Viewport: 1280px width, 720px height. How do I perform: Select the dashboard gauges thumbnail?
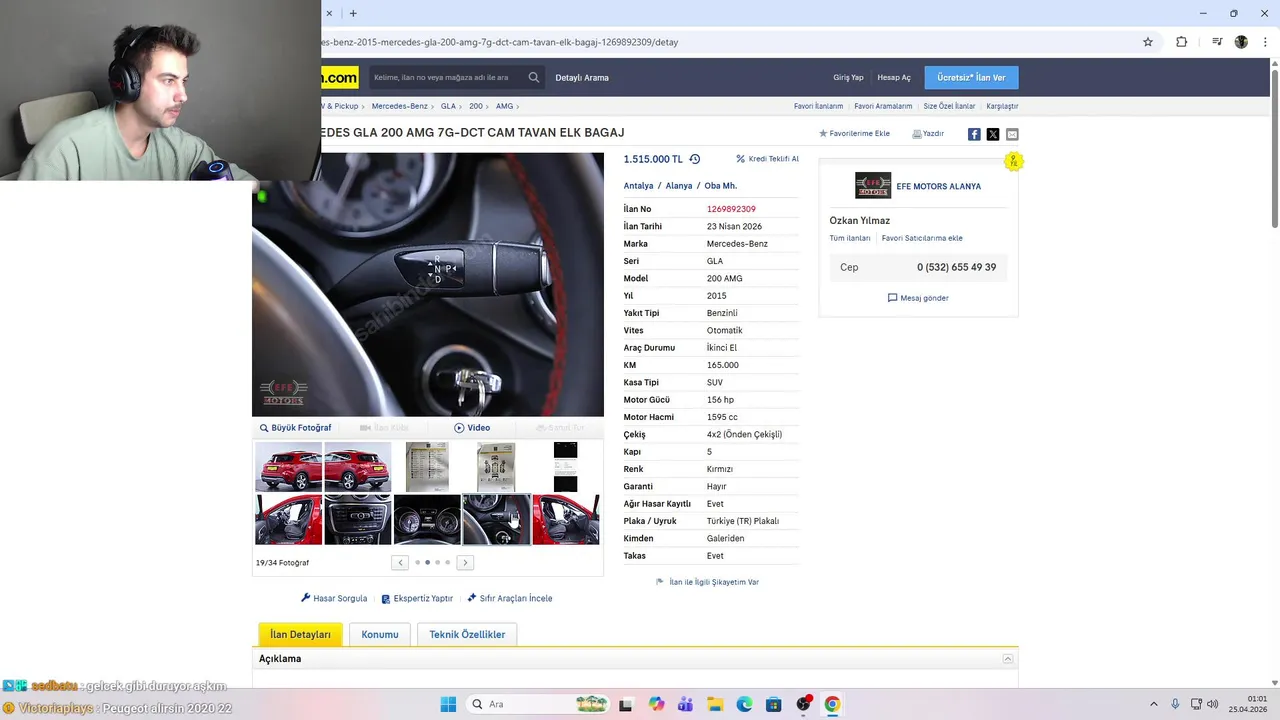pyautogui.click(x=427, y=519)
